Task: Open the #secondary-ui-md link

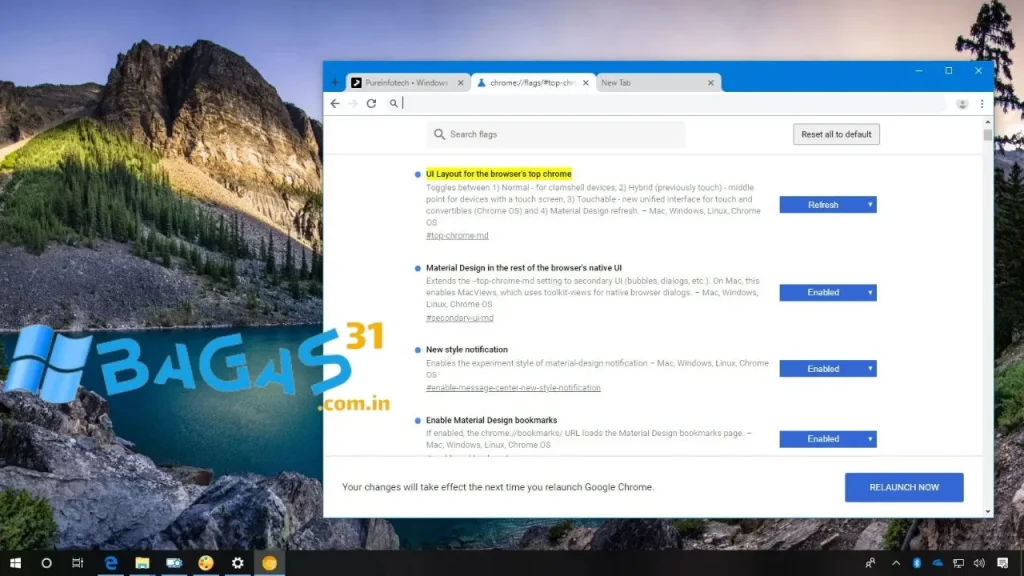Action: tap(460, 318)
